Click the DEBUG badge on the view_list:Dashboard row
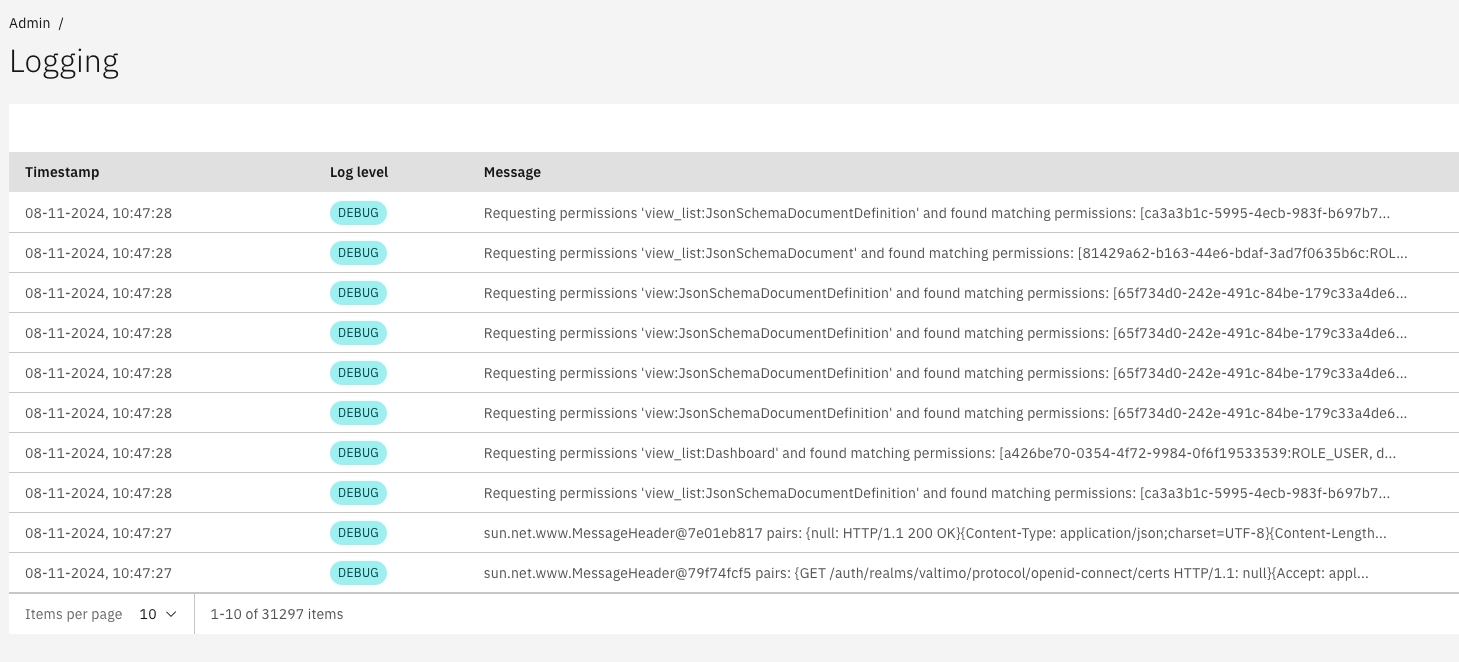 point(358,453)
